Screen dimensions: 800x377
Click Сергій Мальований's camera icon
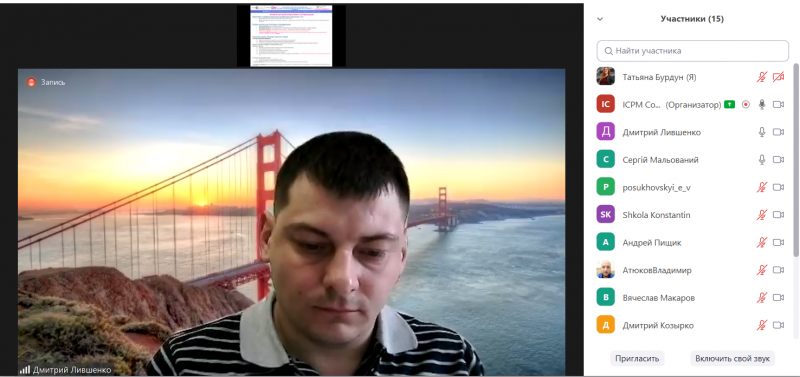pyautogui.click(x=778, y=160)
